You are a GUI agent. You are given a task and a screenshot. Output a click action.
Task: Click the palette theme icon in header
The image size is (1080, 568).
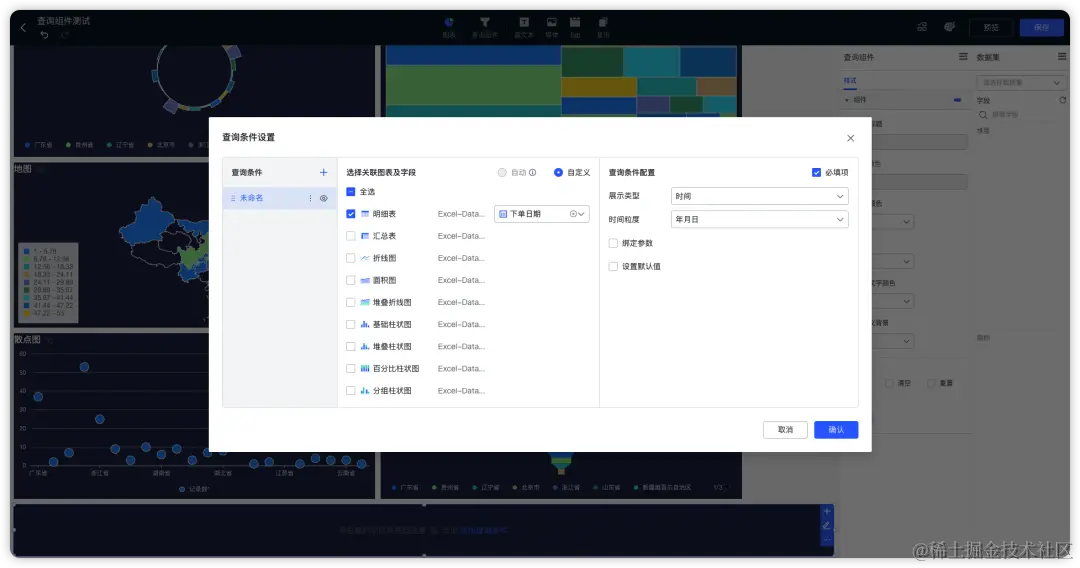[x=950, y=27]
